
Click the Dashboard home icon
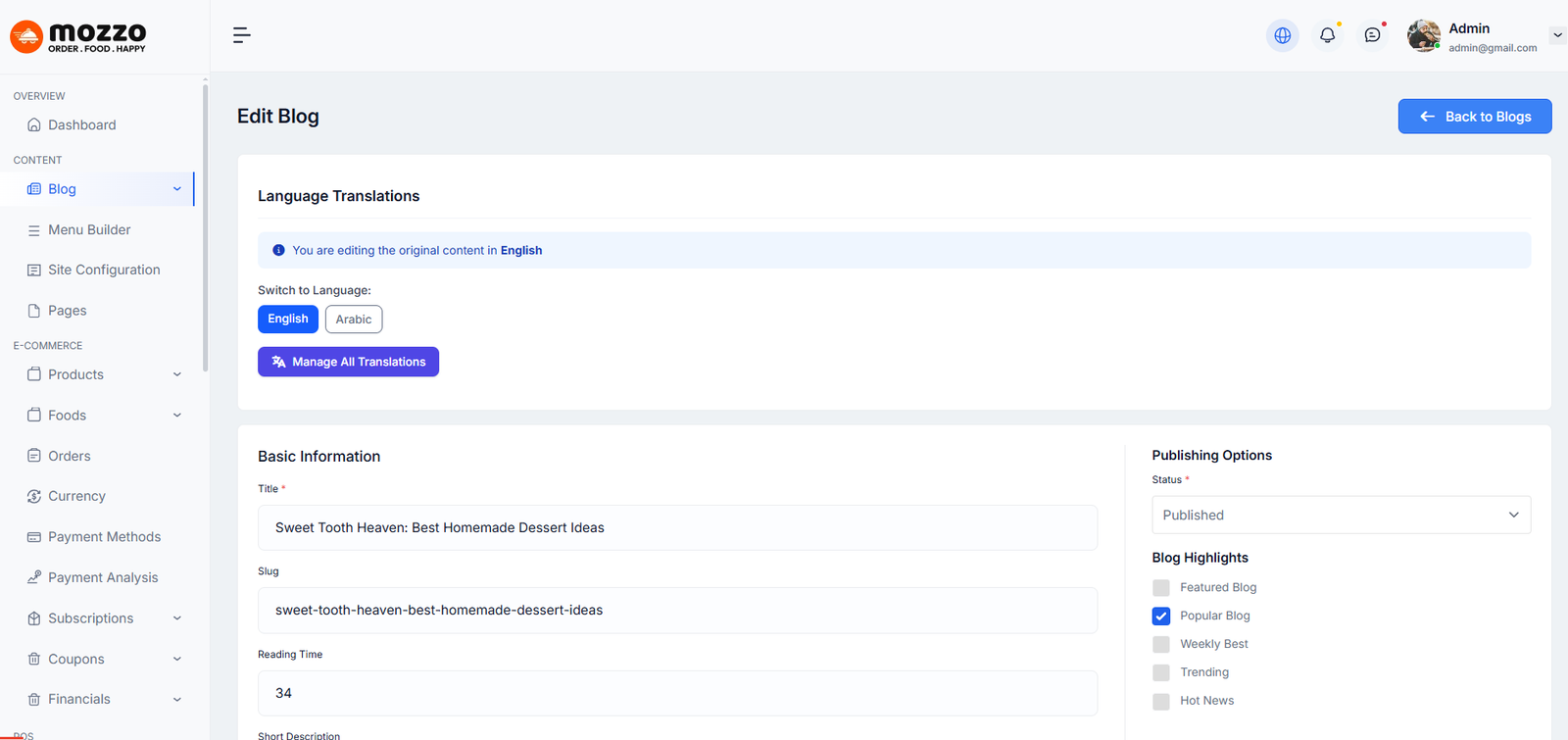[x=34, y=125]
